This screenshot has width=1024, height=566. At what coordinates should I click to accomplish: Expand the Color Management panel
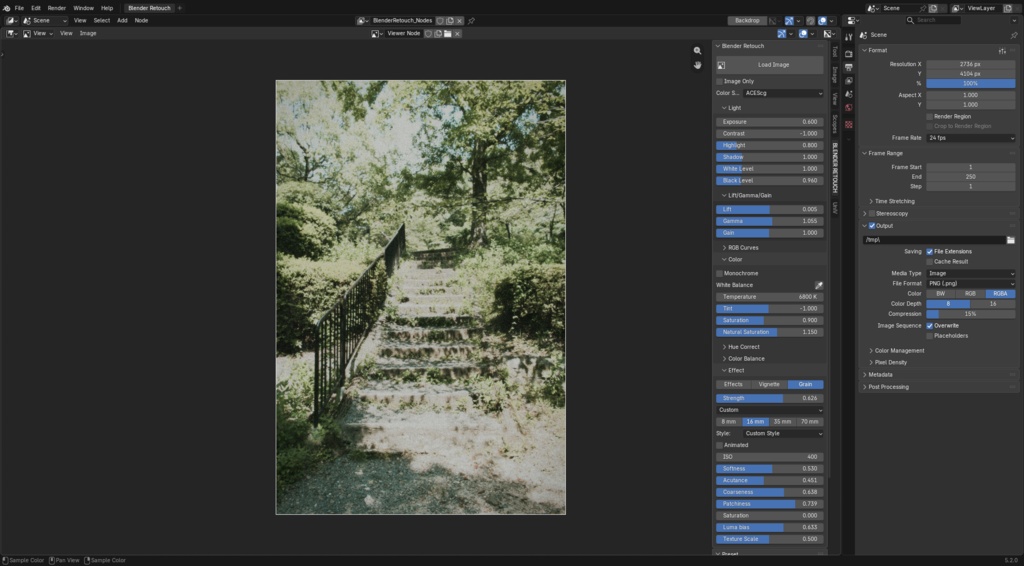tap(897, 351)
